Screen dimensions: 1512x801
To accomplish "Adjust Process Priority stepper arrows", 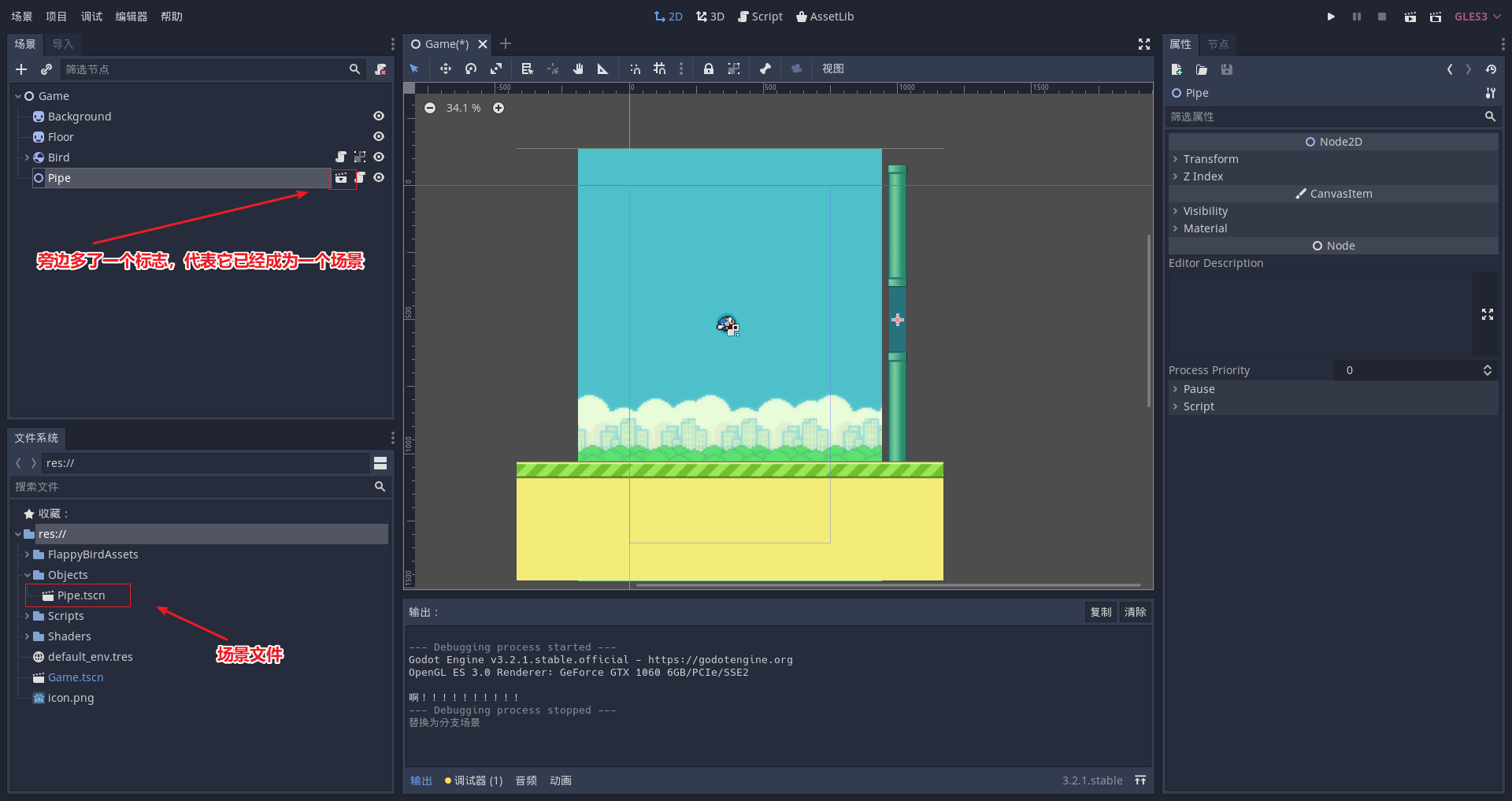I will click(x=1488, y=370).
